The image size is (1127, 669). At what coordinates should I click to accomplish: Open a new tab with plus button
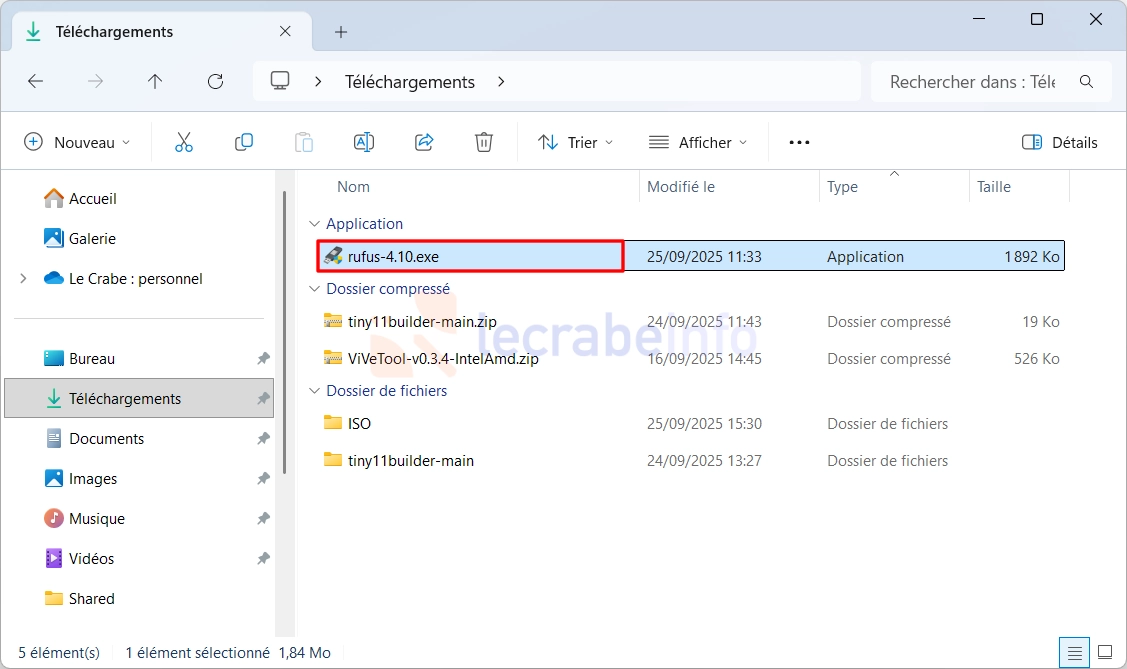(x=341, y=32)
